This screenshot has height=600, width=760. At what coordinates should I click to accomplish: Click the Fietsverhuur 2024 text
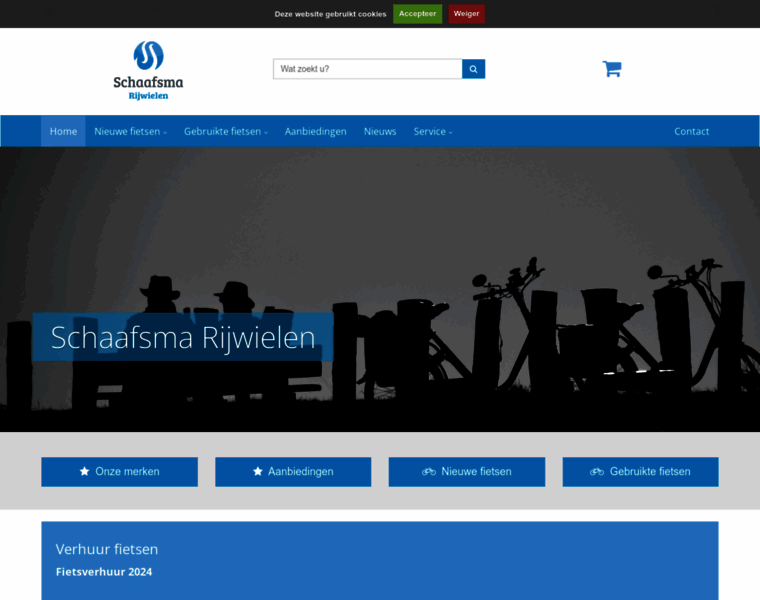coord(104,572)
